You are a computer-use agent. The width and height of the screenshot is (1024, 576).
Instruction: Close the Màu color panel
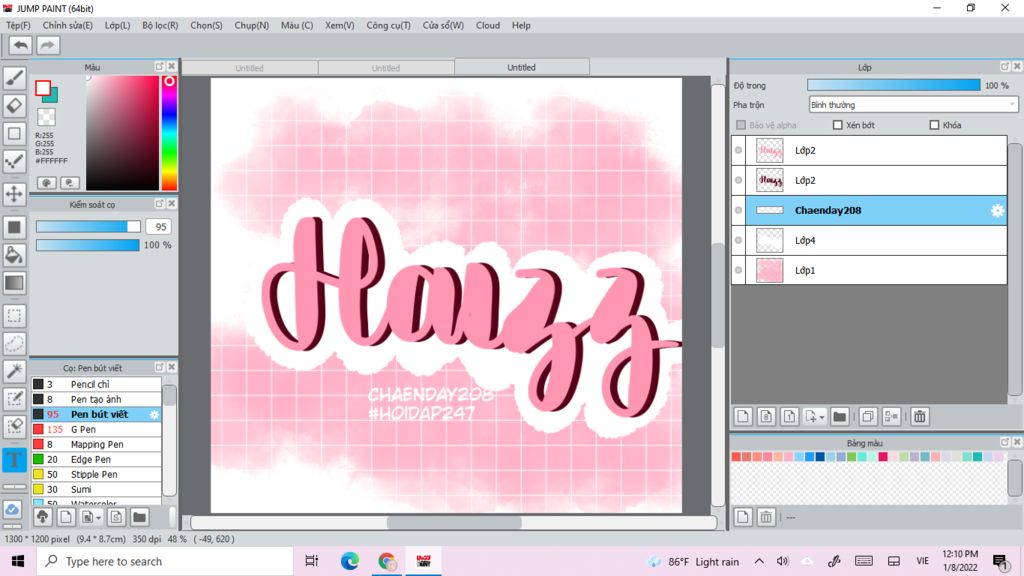(172, 67)
